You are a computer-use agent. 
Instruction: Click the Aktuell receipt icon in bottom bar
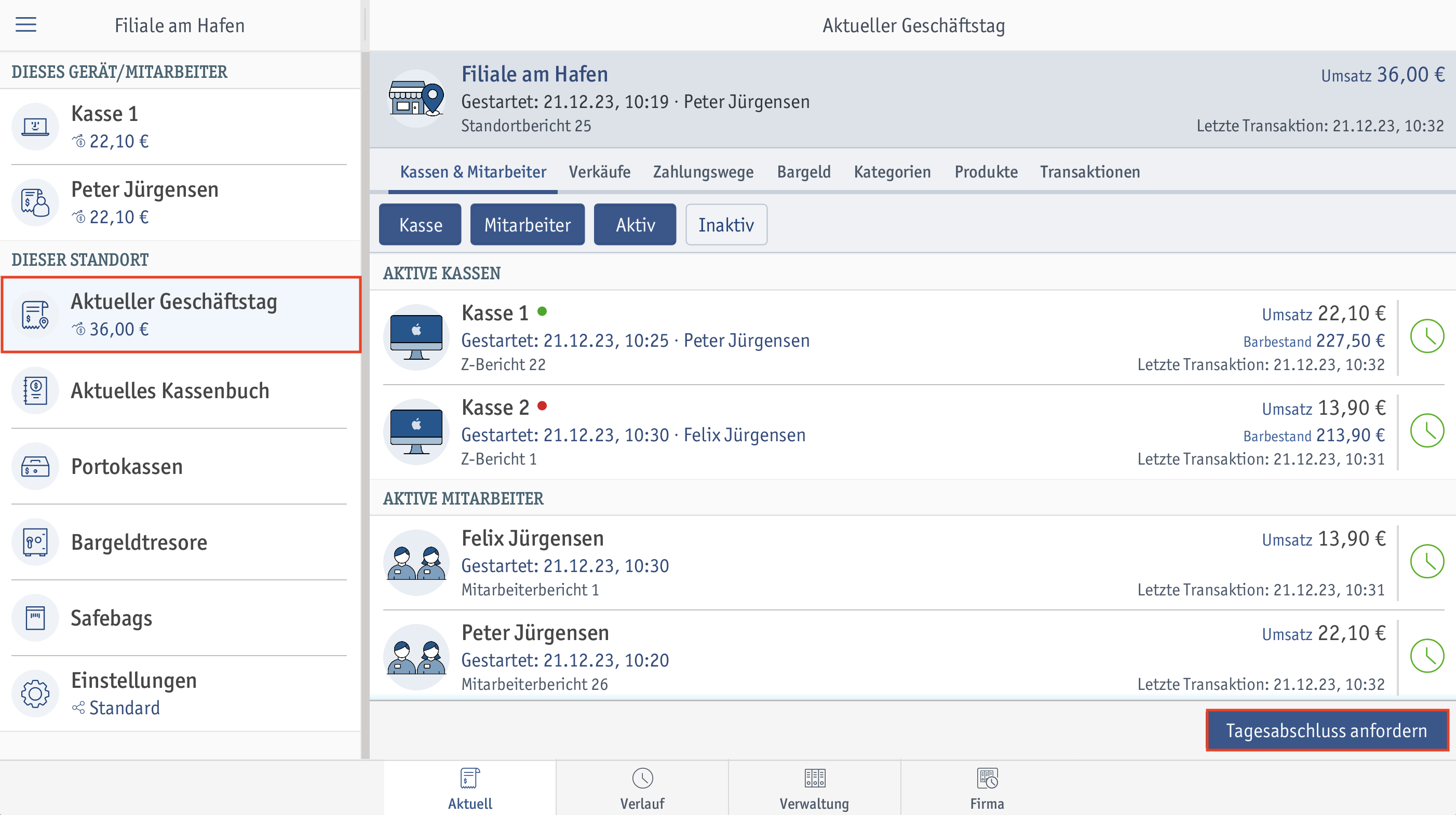470,778
